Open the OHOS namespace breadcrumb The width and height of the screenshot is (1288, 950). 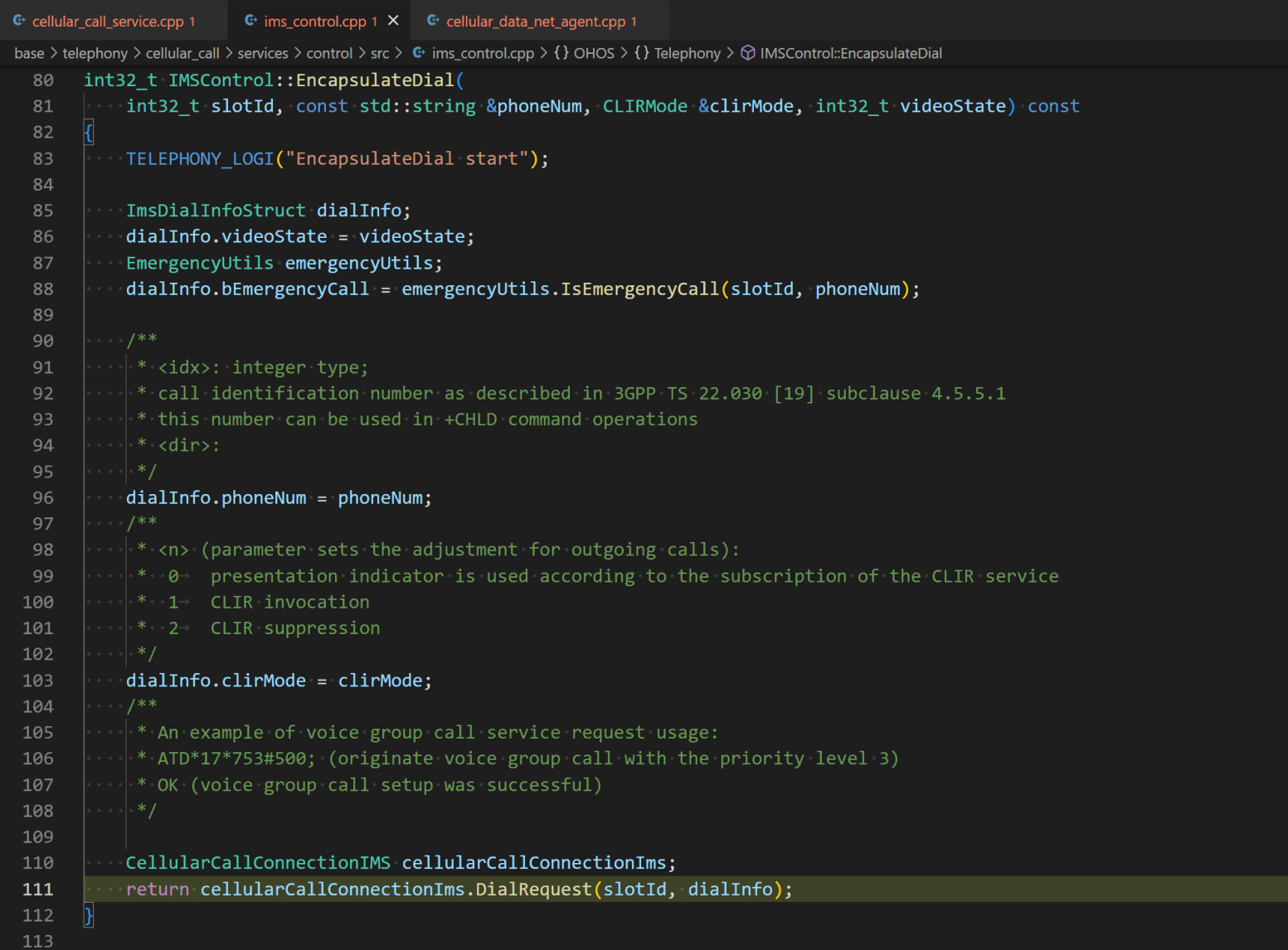click(594, 53)
